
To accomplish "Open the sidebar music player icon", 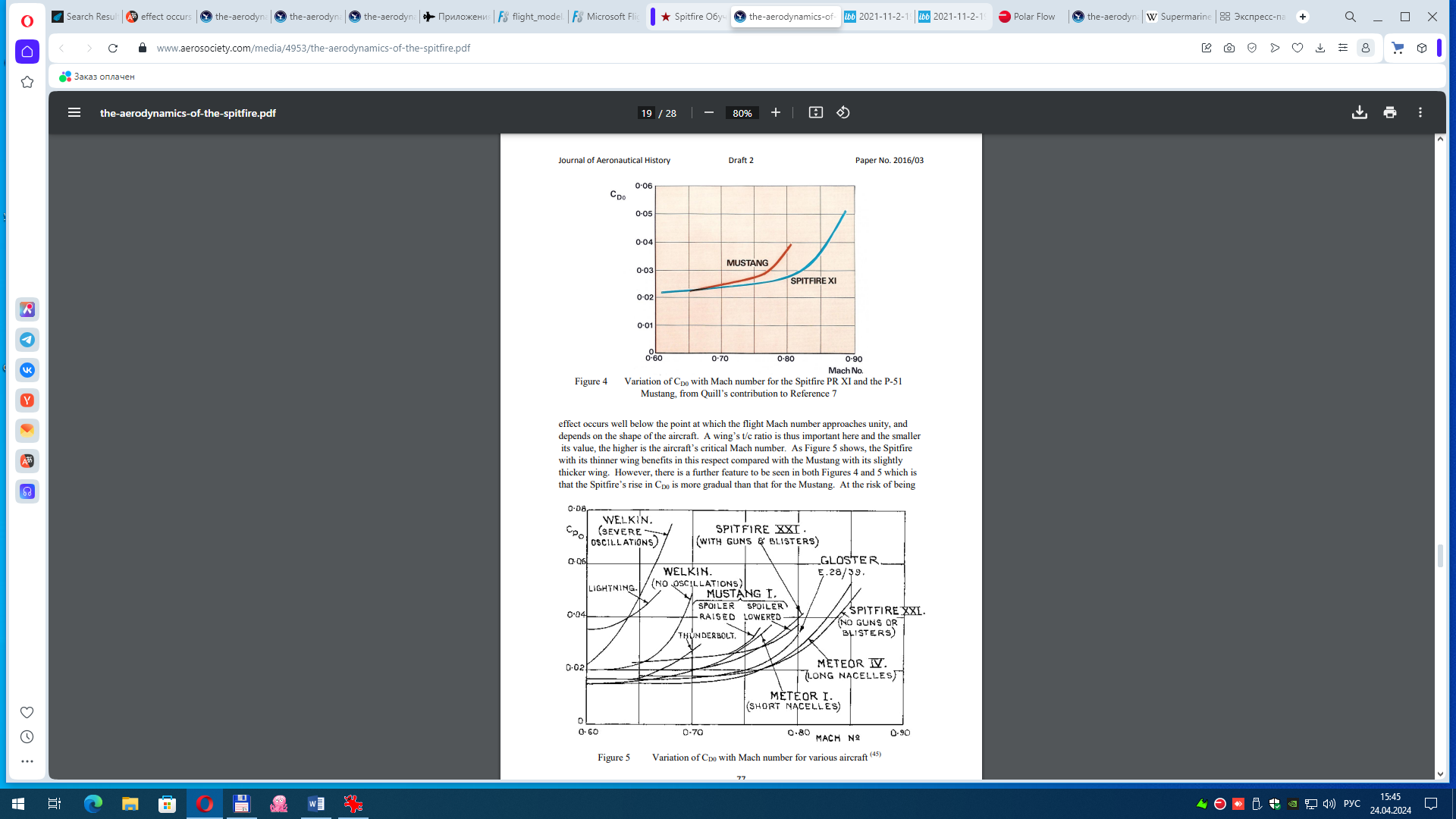I will tap(27, 491).
